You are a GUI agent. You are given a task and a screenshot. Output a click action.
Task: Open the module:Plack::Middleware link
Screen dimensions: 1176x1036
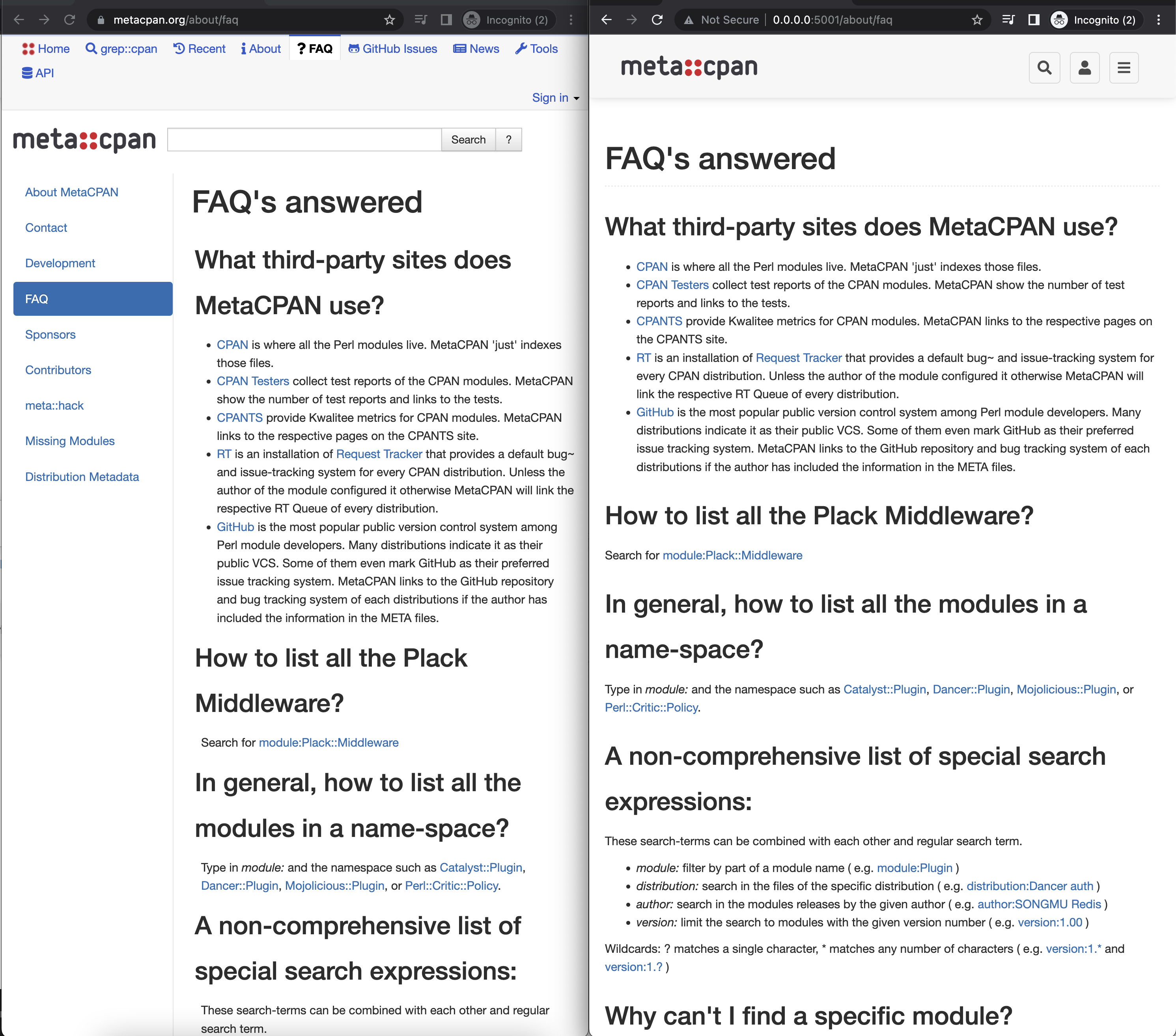[x=329, y=743]
